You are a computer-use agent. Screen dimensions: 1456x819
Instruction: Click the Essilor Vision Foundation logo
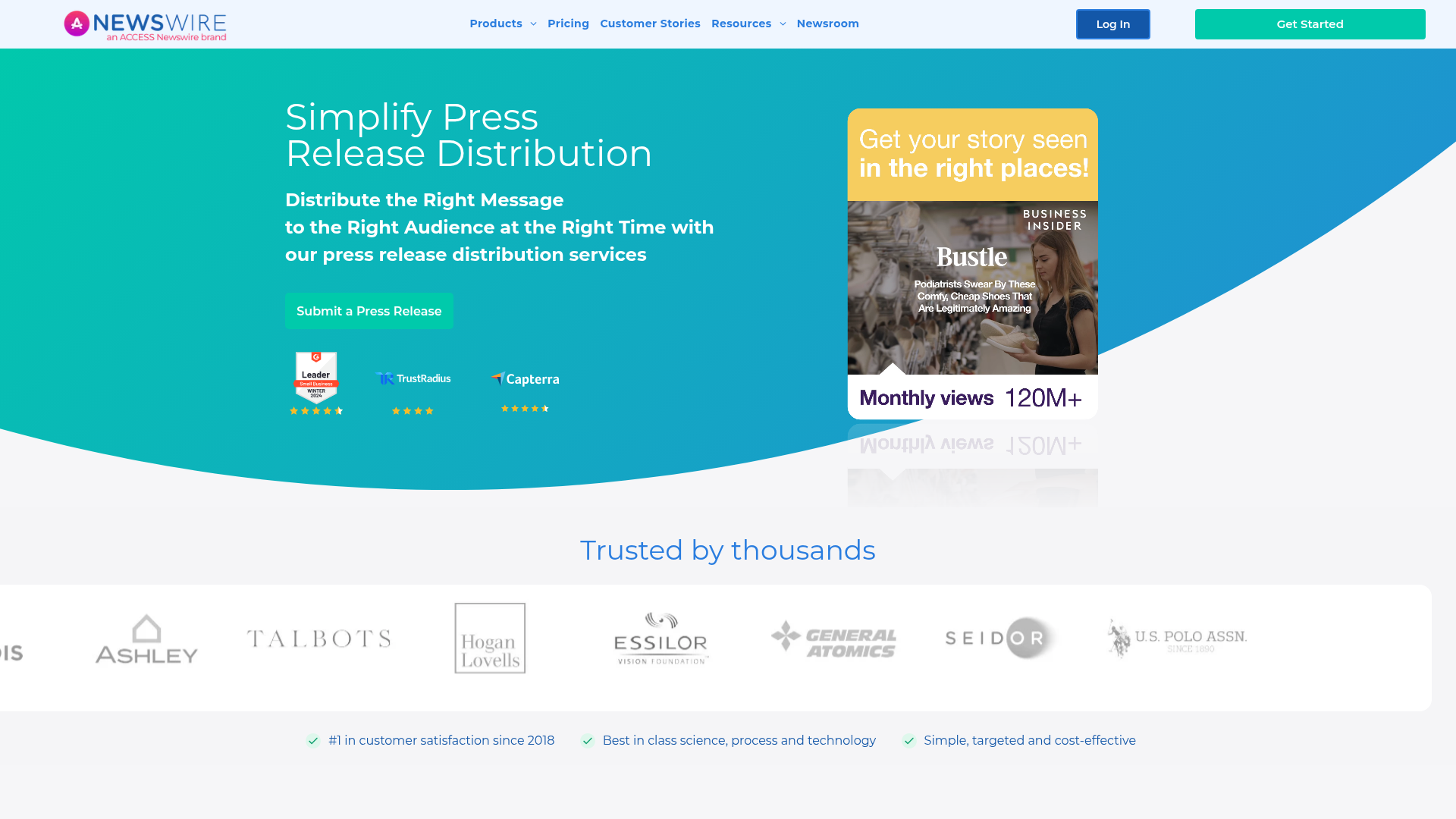tap(661, 639)
